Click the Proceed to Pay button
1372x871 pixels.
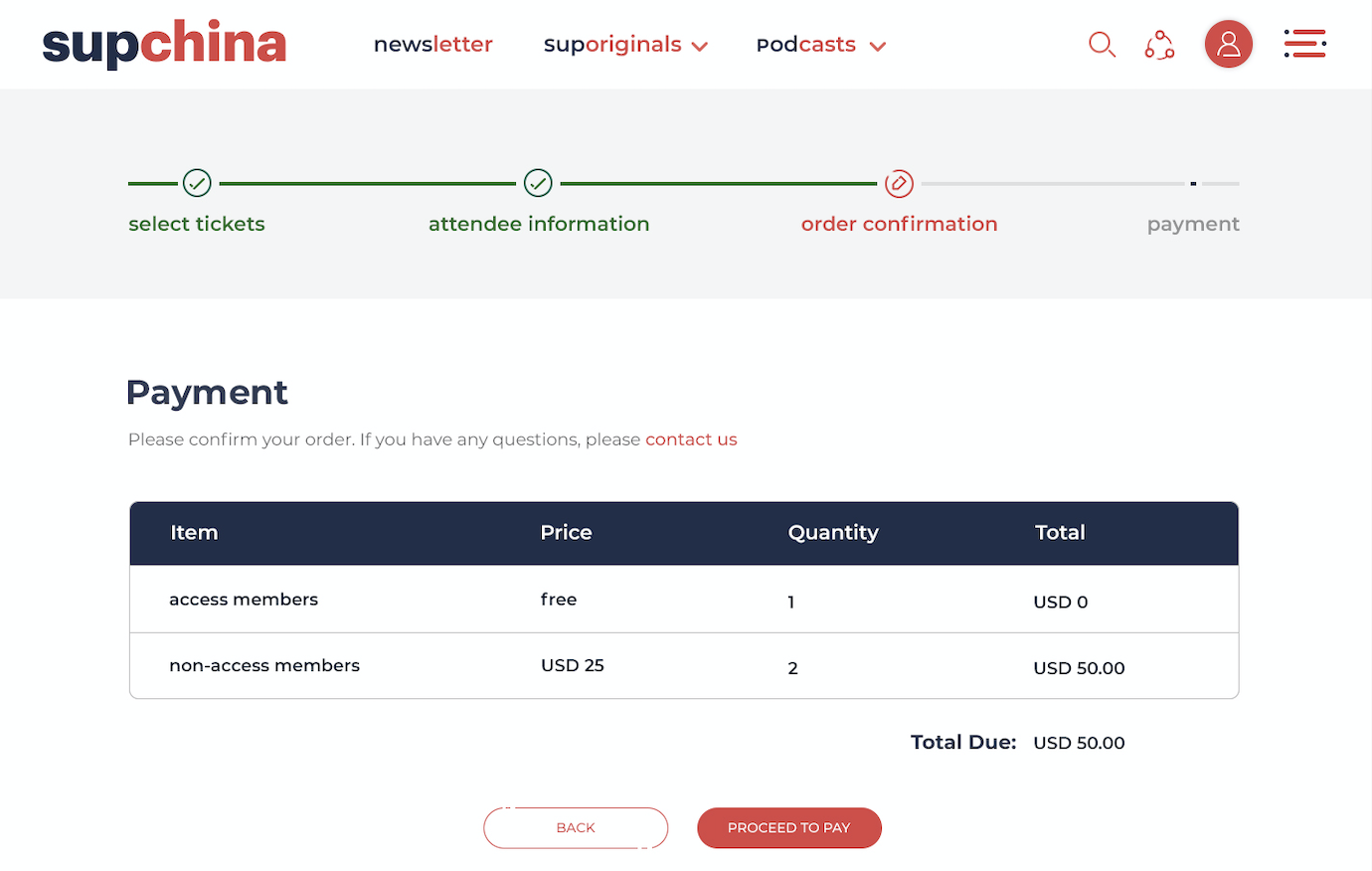point(789,828)
